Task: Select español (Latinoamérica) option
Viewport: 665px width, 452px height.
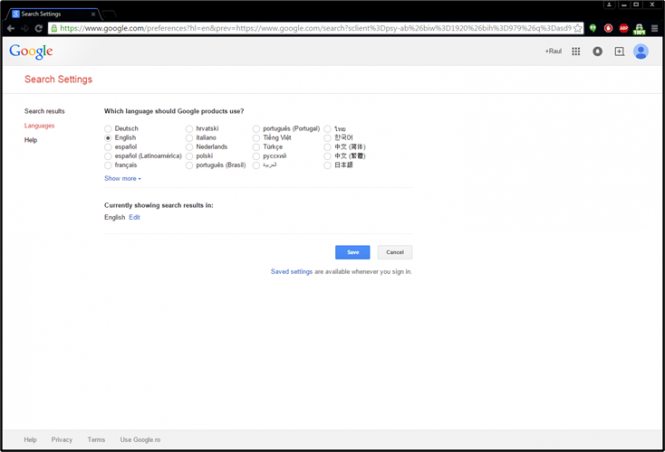Action: [x=108, y=156]
